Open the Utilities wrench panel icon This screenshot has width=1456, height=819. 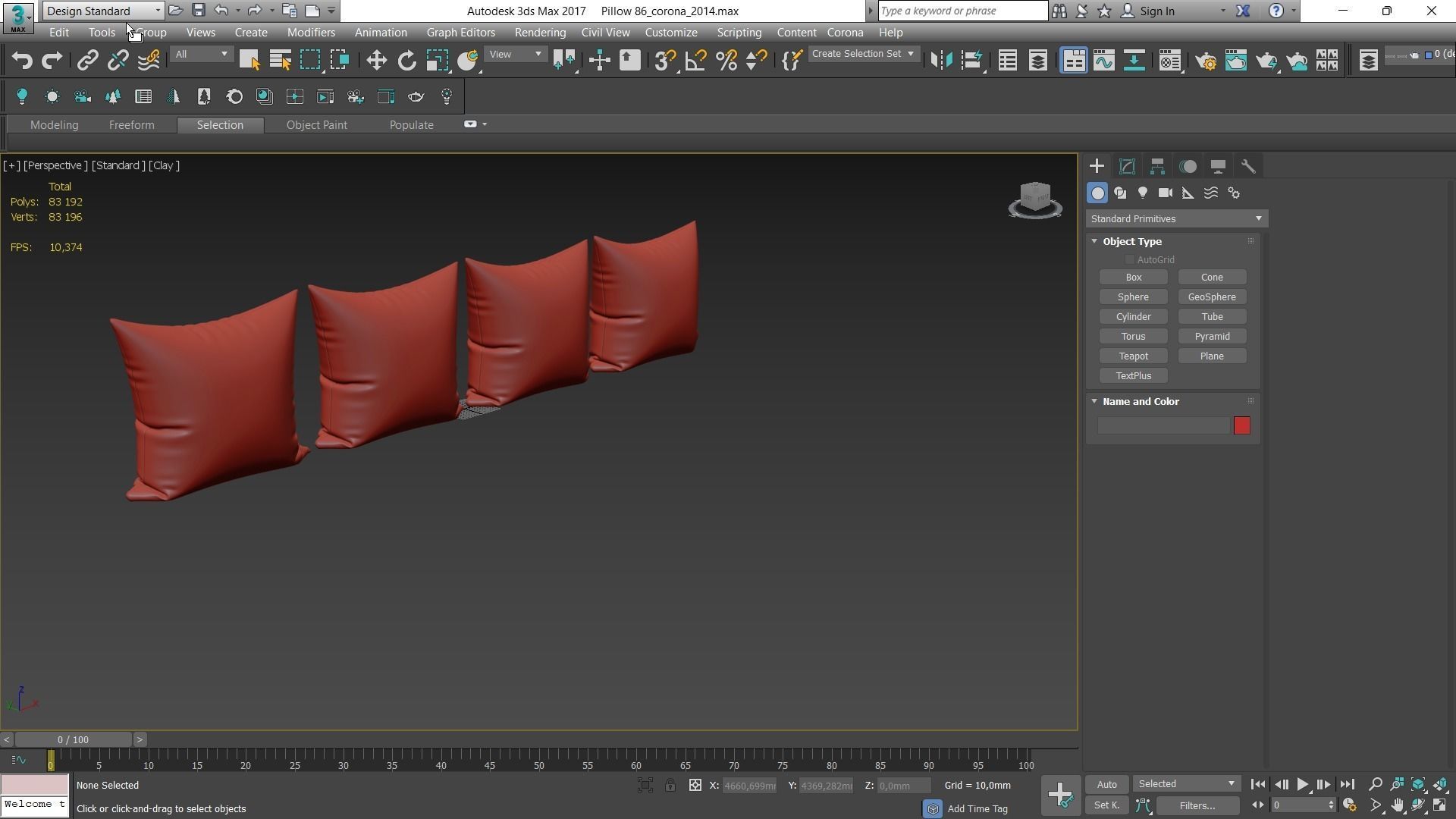click(x=1248, y=166)
